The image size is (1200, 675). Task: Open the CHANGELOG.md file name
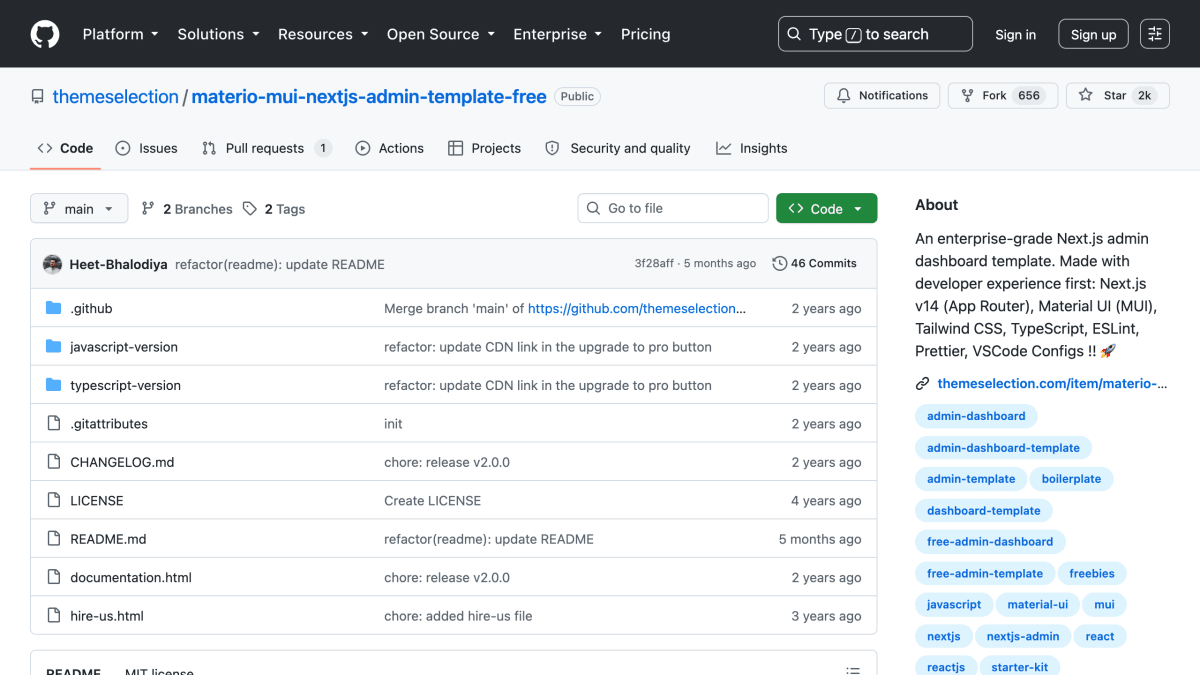(x=122, y=462)
